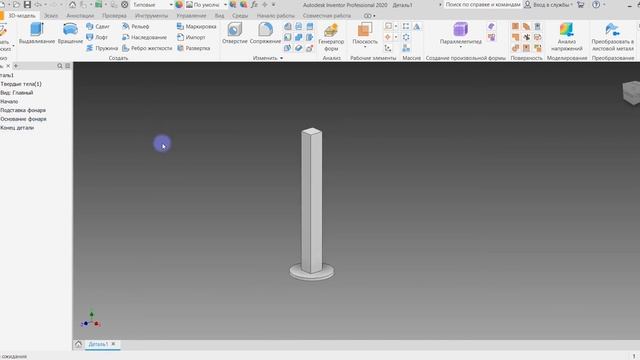Open the Развертка (Unwrap) command
This screenshot has height=360, width=640.
[x=193, y=48]
